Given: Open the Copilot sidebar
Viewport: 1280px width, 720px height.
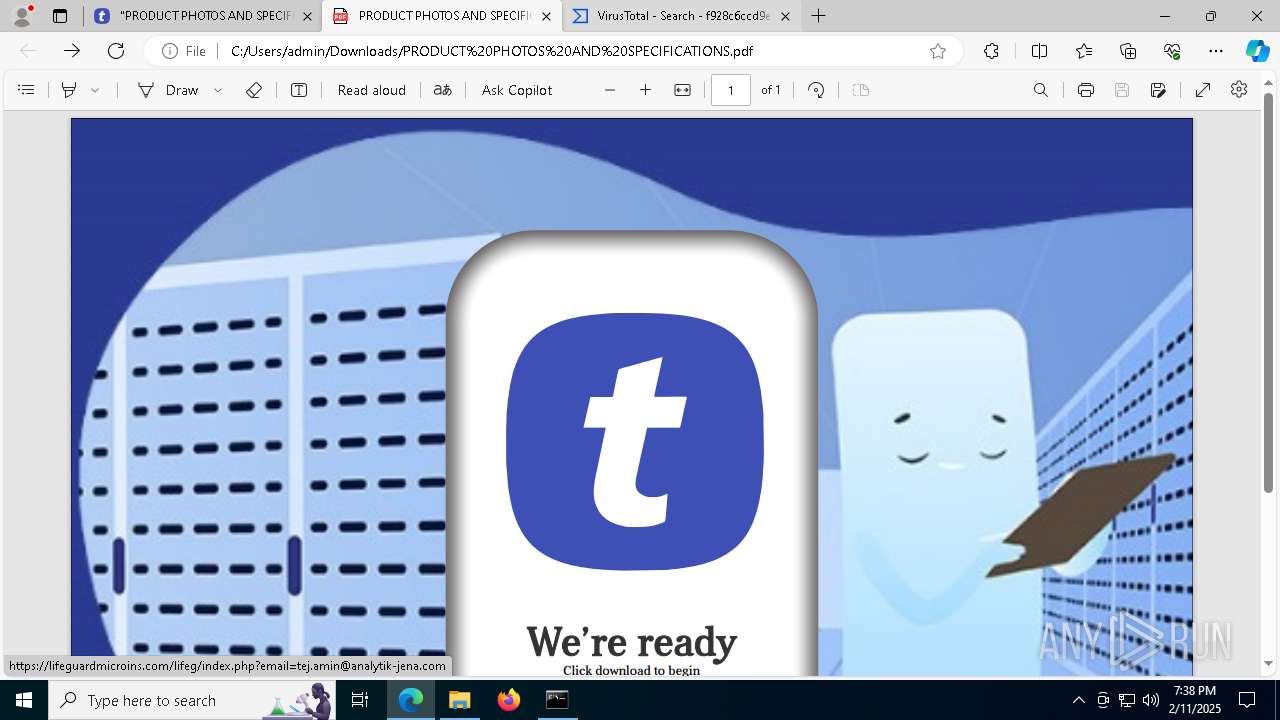Looking at the screenshot, I should pos(1257,51).
